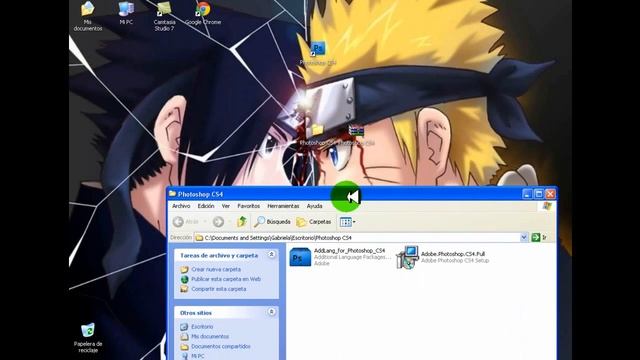Viewport: 640px width, 360px height.
Task: Click the Atrás back button
Action: 186,222
